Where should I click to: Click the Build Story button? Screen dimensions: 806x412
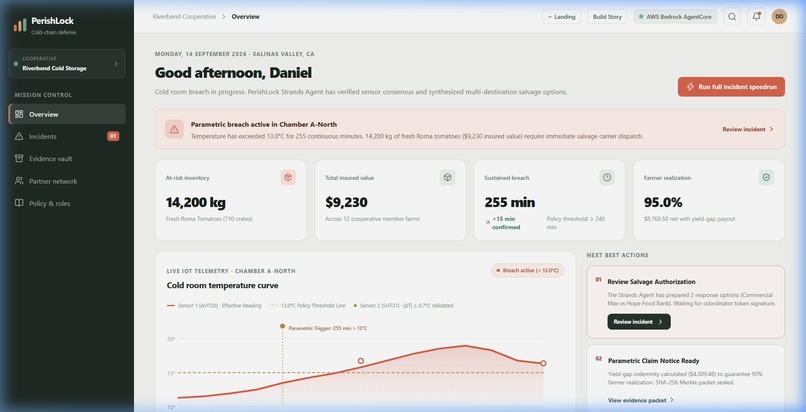click(607, 16)
